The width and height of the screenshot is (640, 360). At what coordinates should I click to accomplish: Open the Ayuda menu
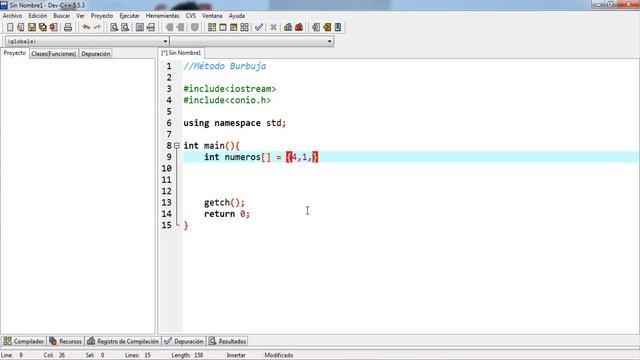point(237,16)
